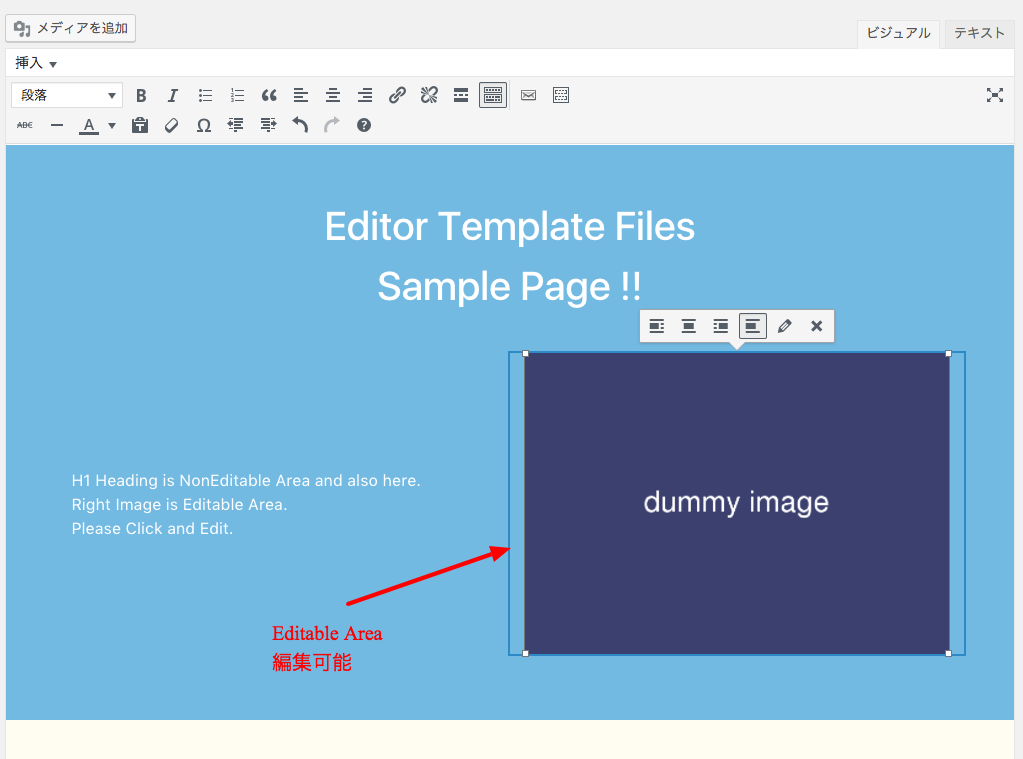Expand the 挿入 insert menu
1023x759 pixels.
[x=35, y=63]
